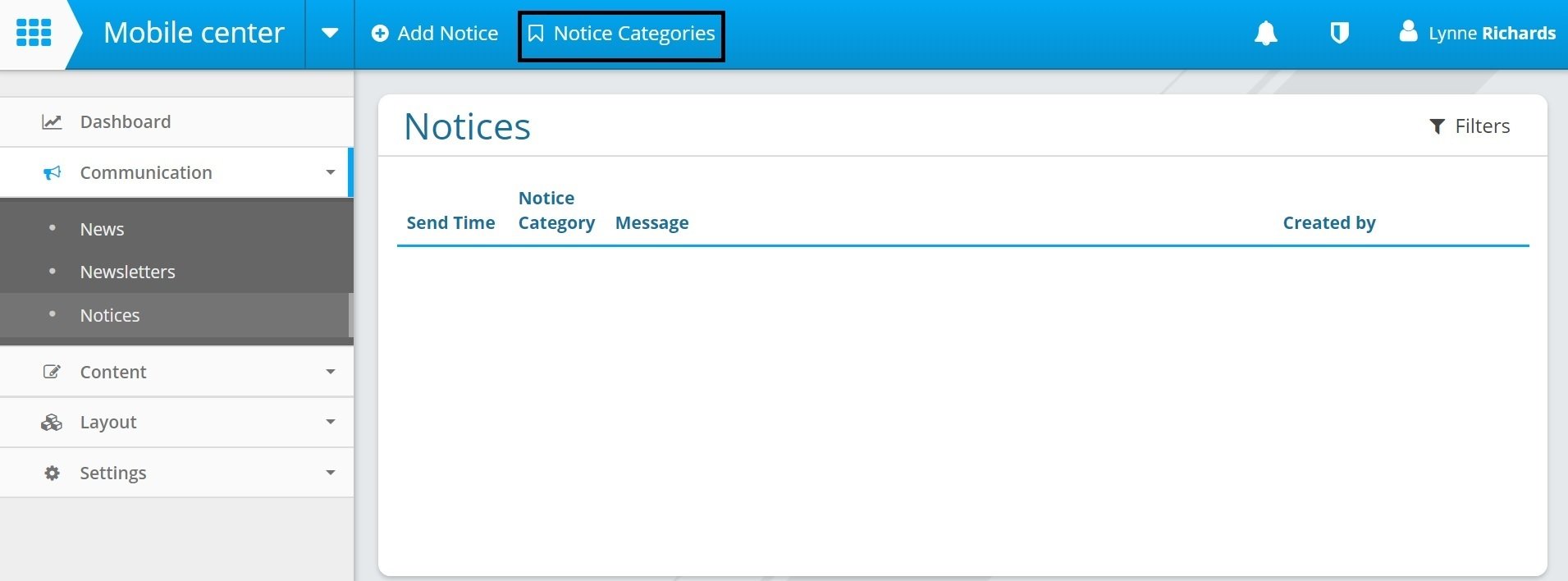This screenshot has height=581, width=1568.
Task: Expand the Layout section arrow
Action: [331, 422]
